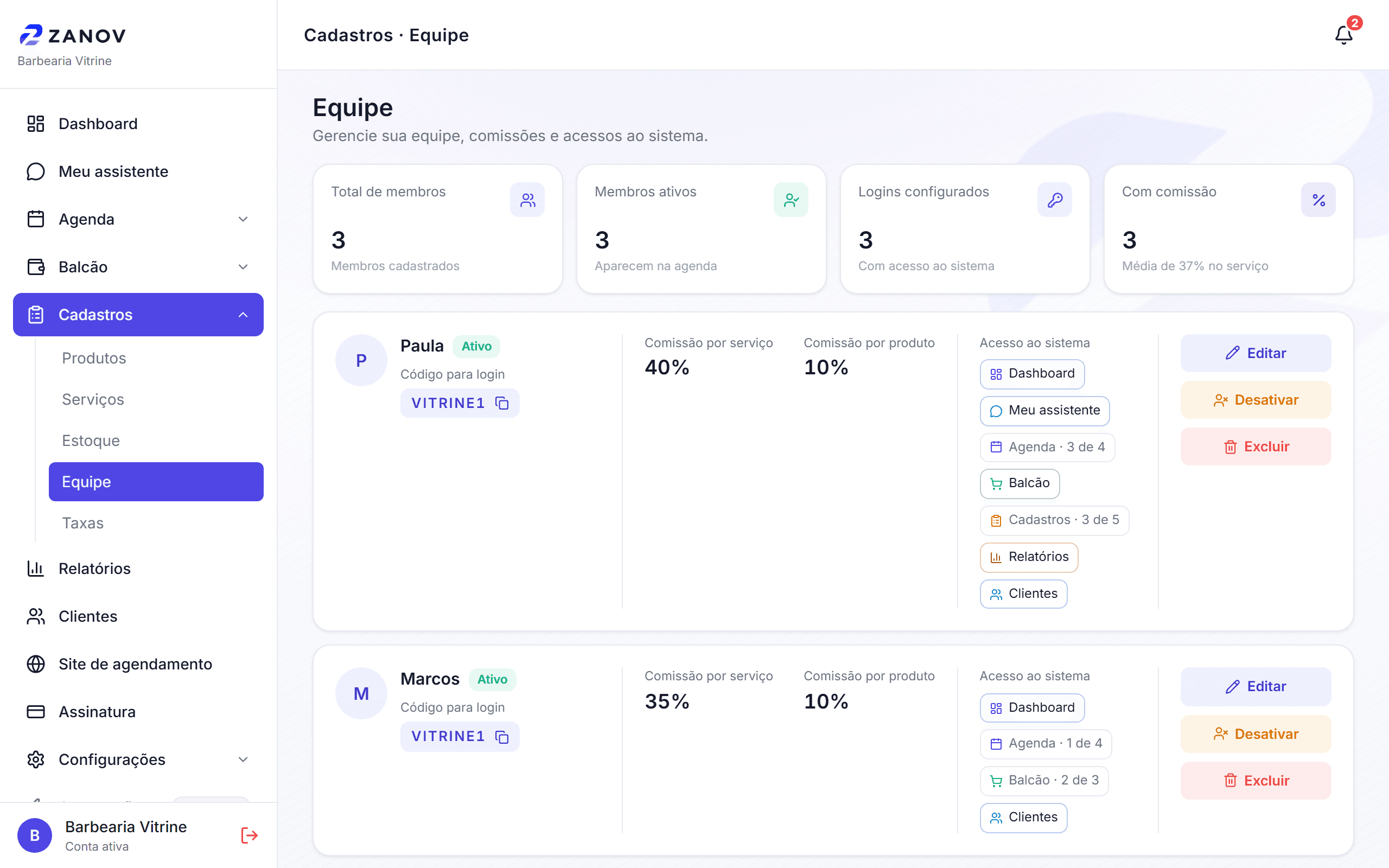Deactivate Paula with the Desativar button
1389x868 pixels.
(1256, 400)
